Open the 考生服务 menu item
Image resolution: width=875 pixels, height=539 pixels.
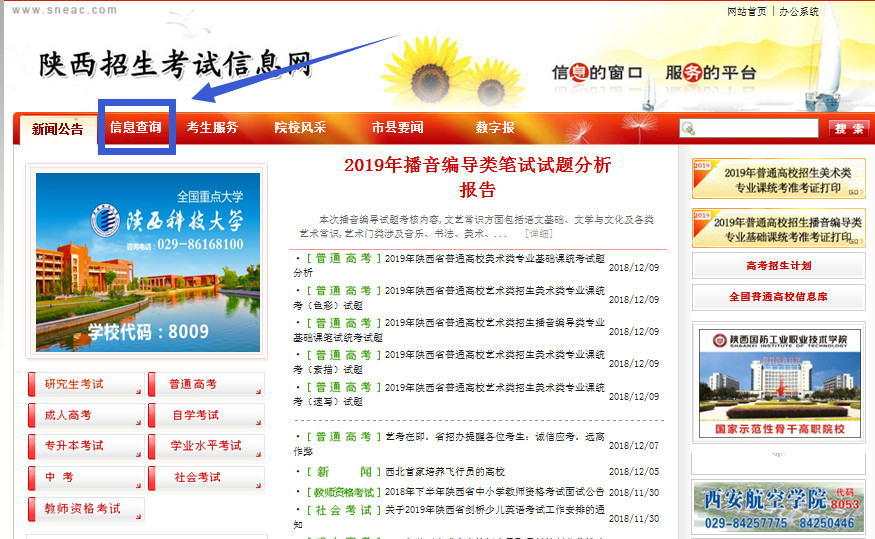tap(212, 128)
